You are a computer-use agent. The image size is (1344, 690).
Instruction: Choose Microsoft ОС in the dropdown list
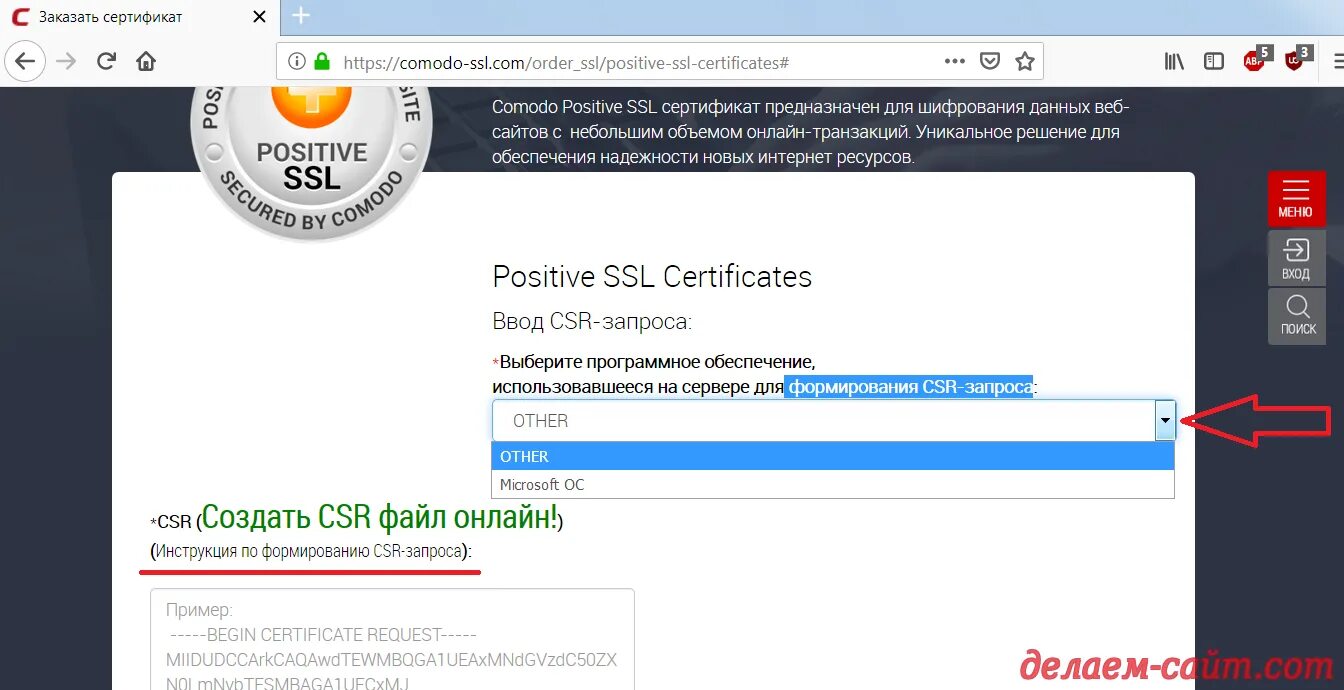pos(833,484)
